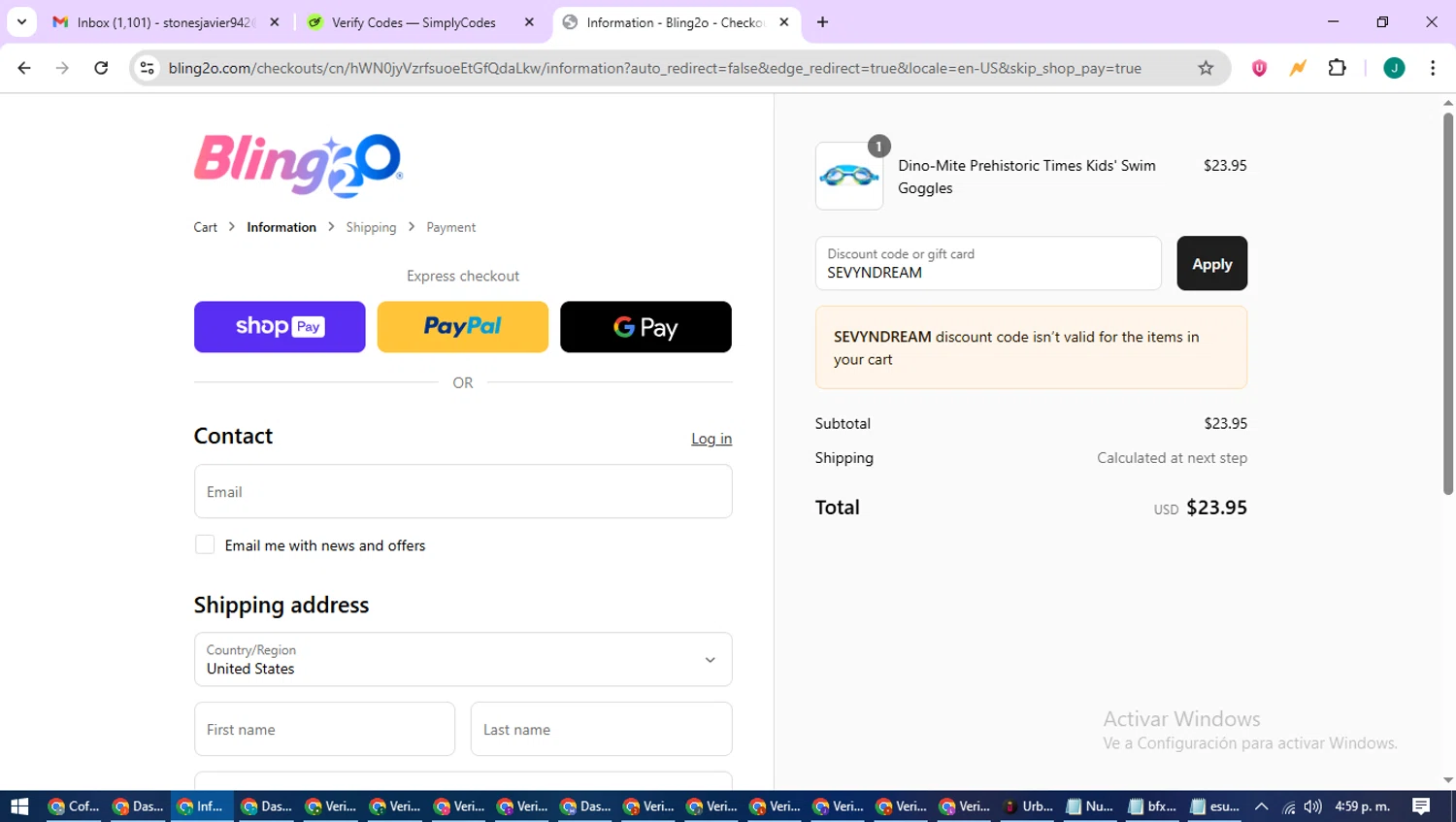Click the SEVYNDREAM discount code error message
Viewport: 1456px width, 822px height.
[1031, 347]
